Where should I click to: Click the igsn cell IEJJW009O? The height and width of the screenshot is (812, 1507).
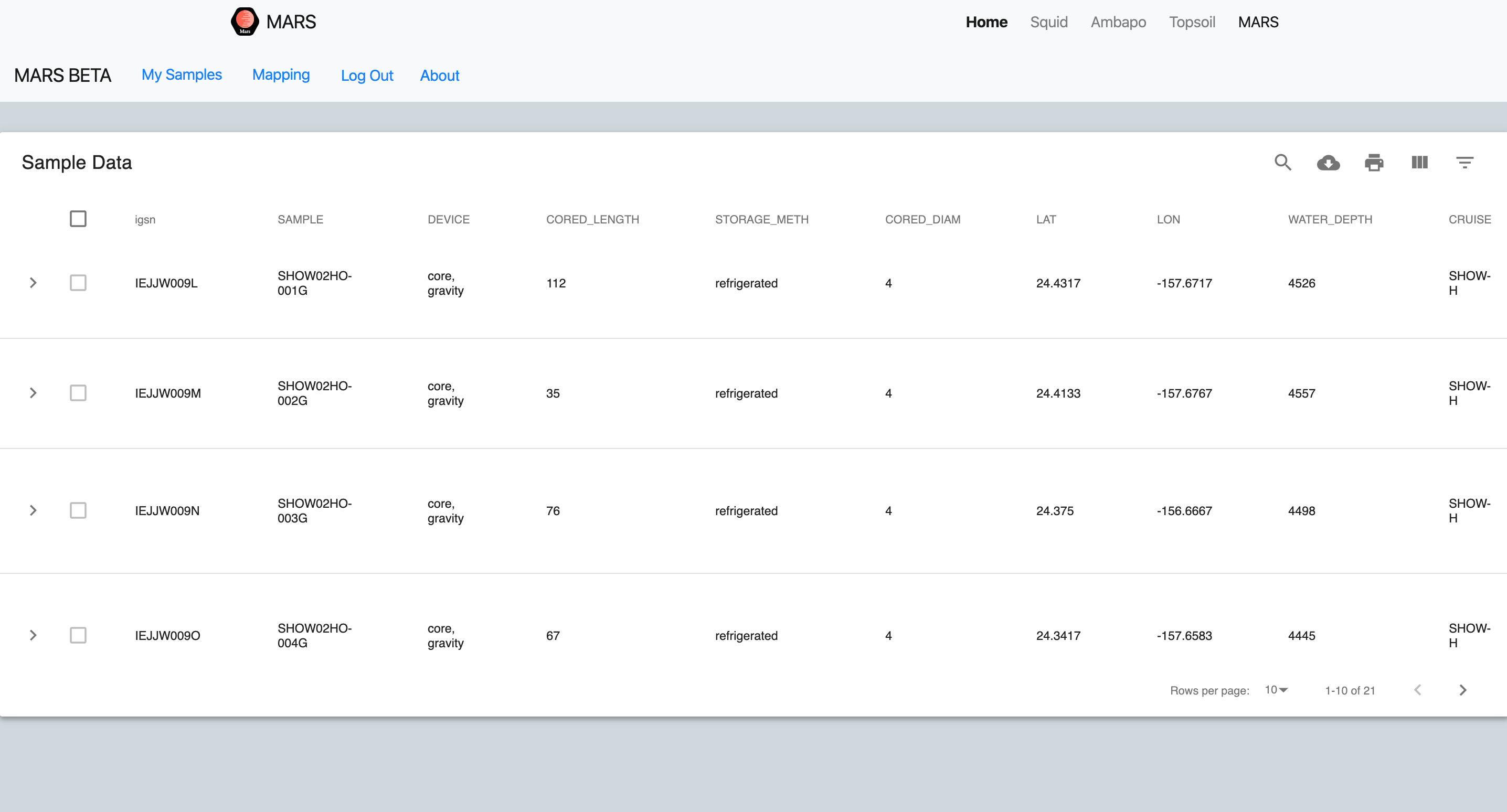167,635
